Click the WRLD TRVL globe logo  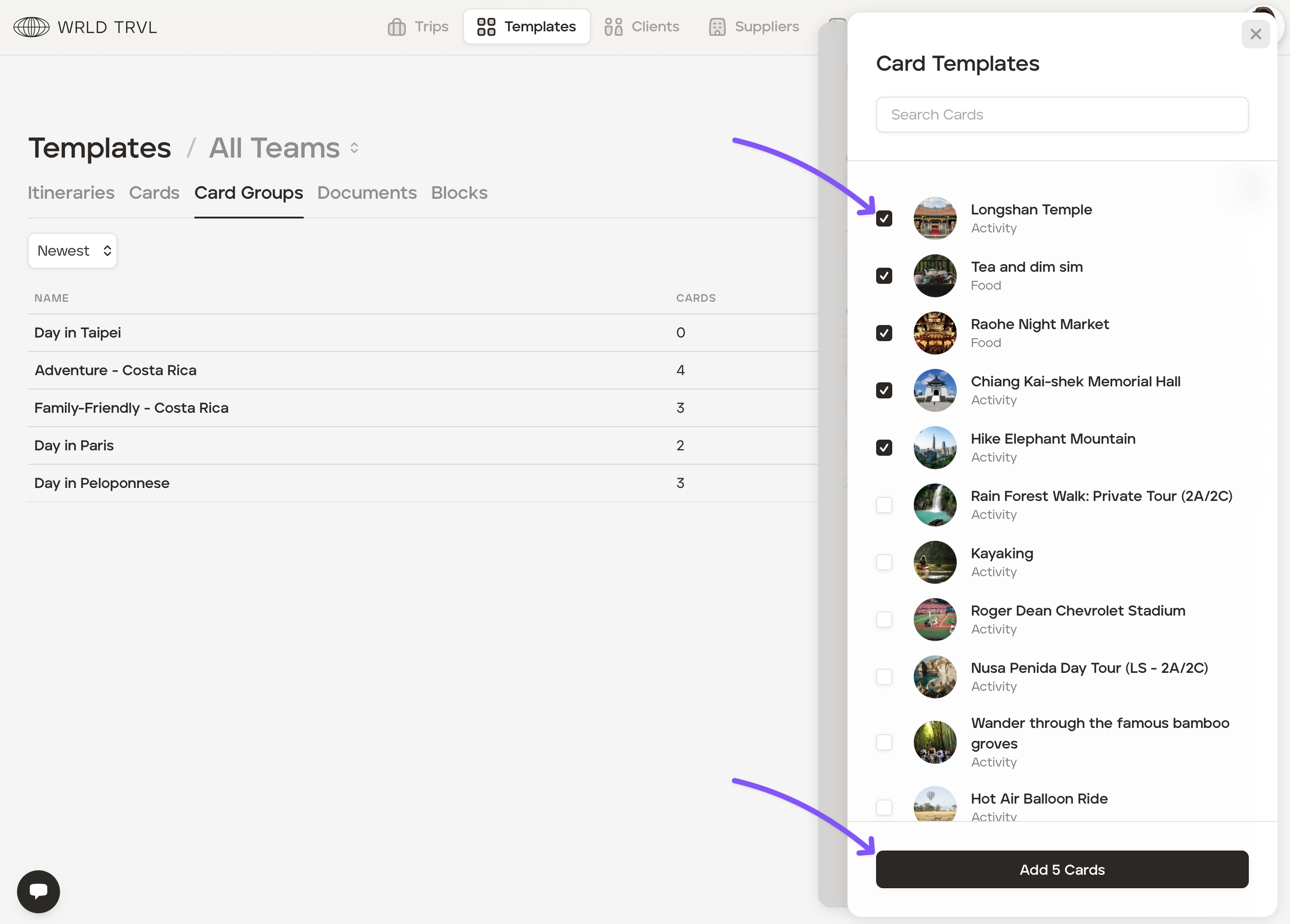point(31,27)
